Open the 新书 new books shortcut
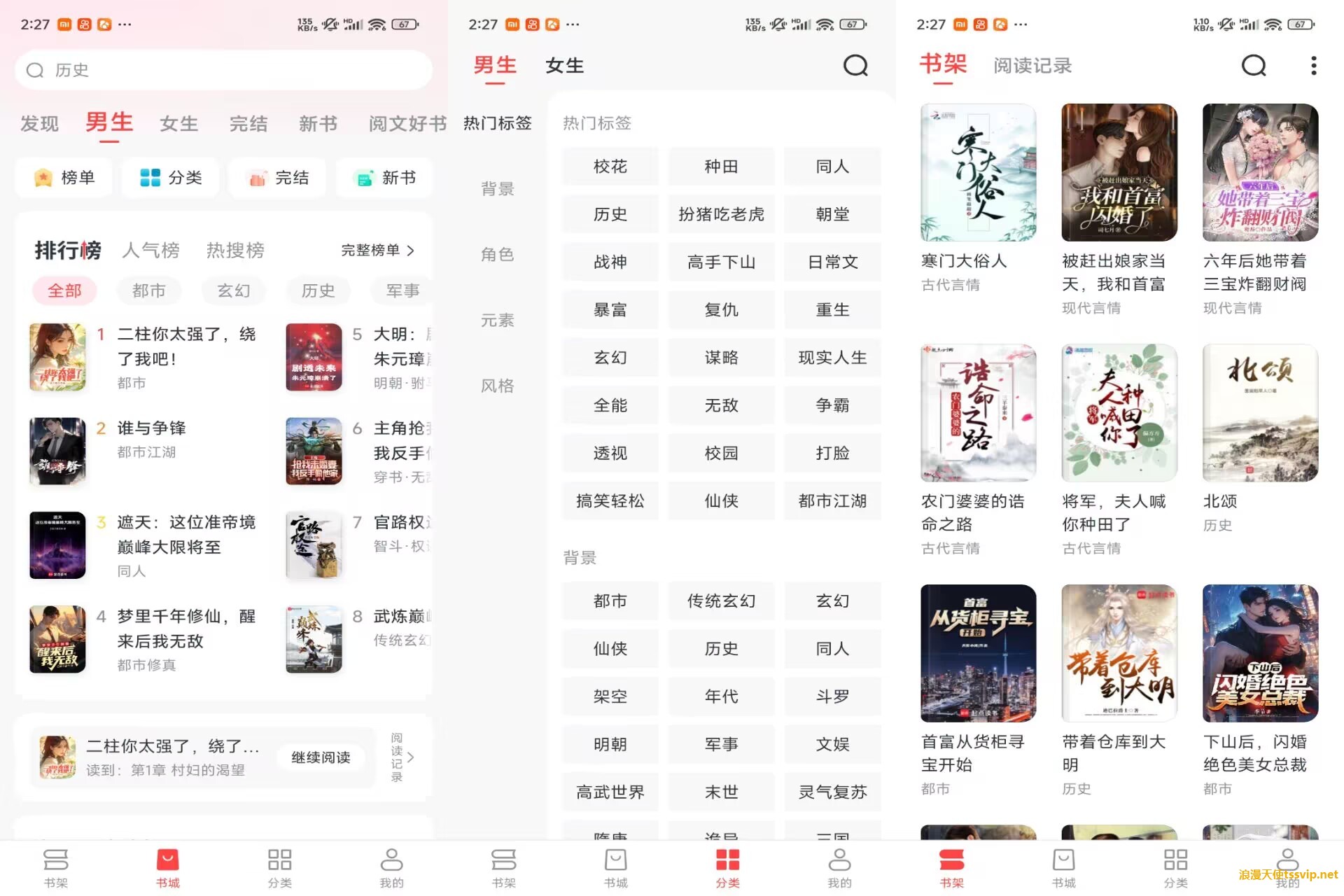Image resolution: width=1344 pixels, height=896 pixels. pos(384,178)
